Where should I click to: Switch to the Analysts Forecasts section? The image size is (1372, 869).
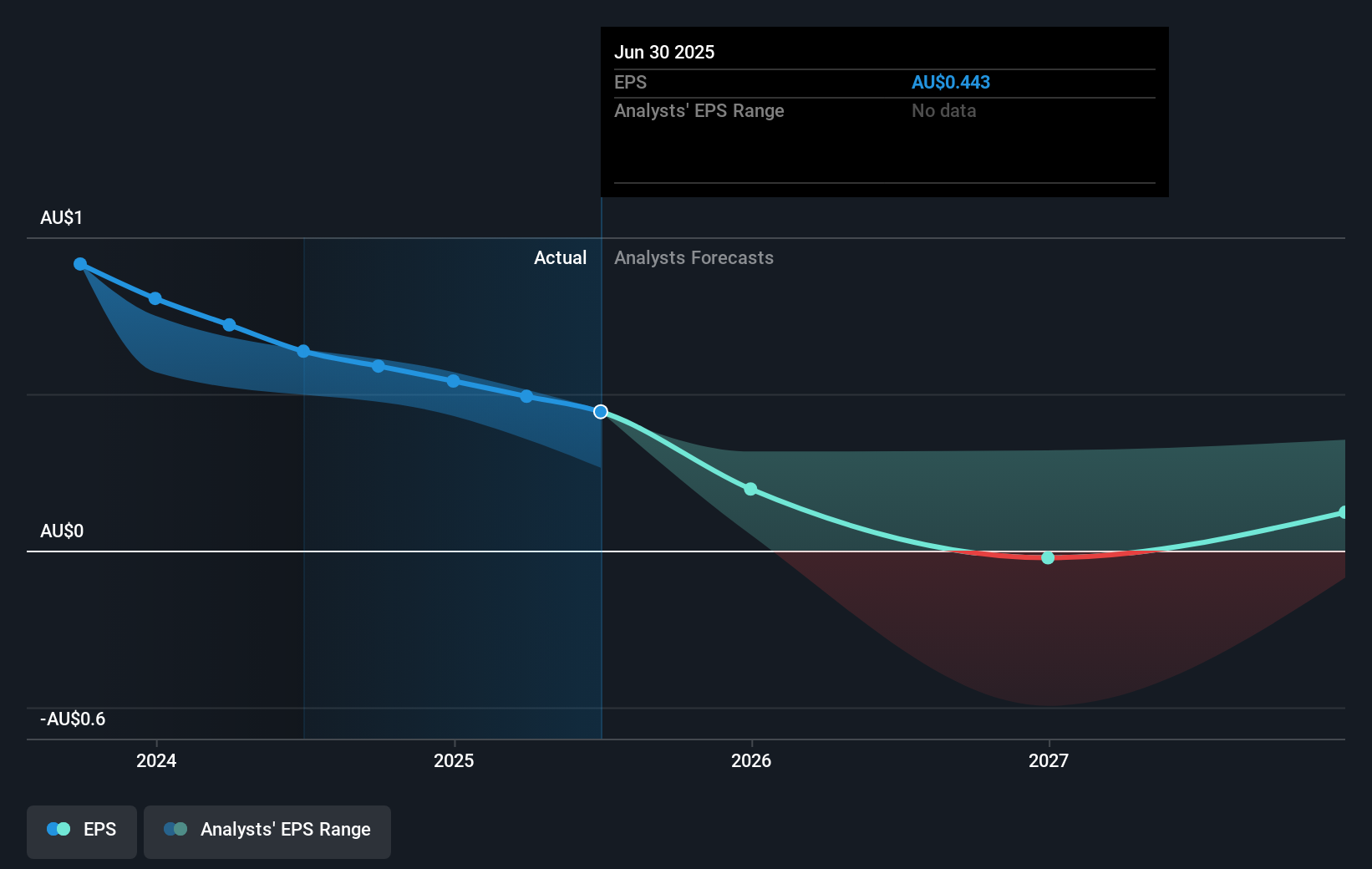point(694,257)
